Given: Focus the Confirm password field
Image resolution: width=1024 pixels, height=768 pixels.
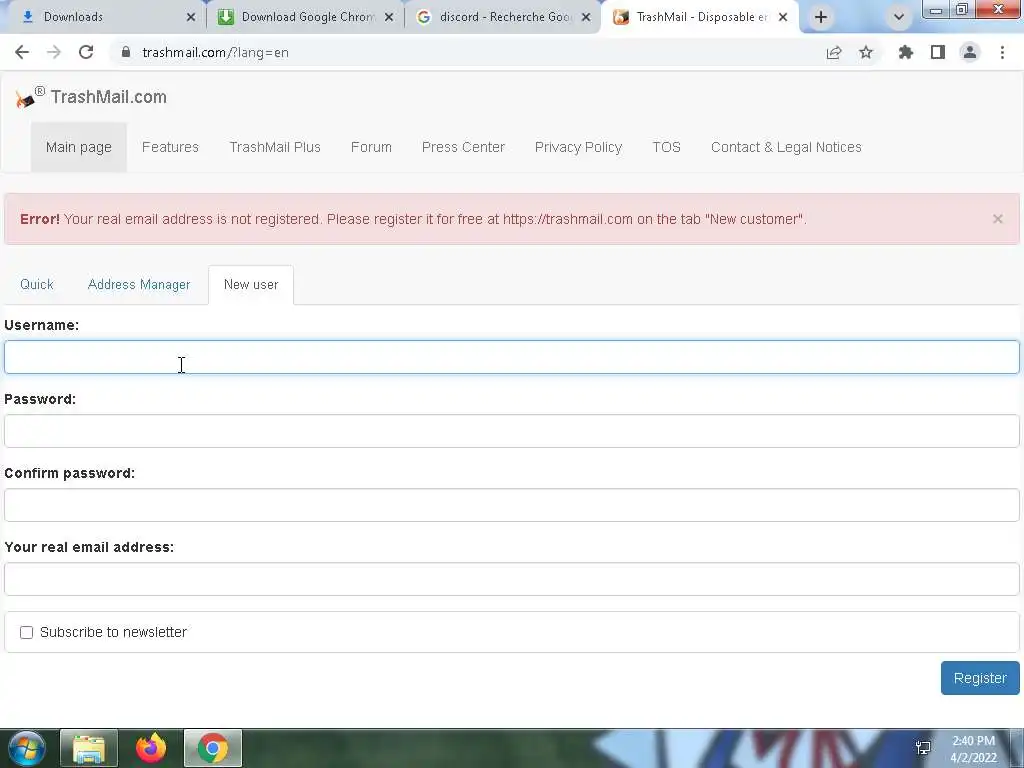Looking at the screenshot, I should click(512, 505).
